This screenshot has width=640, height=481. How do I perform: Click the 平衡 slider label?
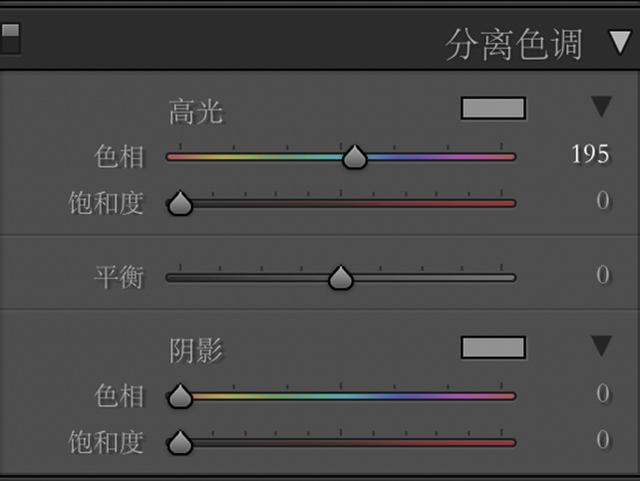119,277
